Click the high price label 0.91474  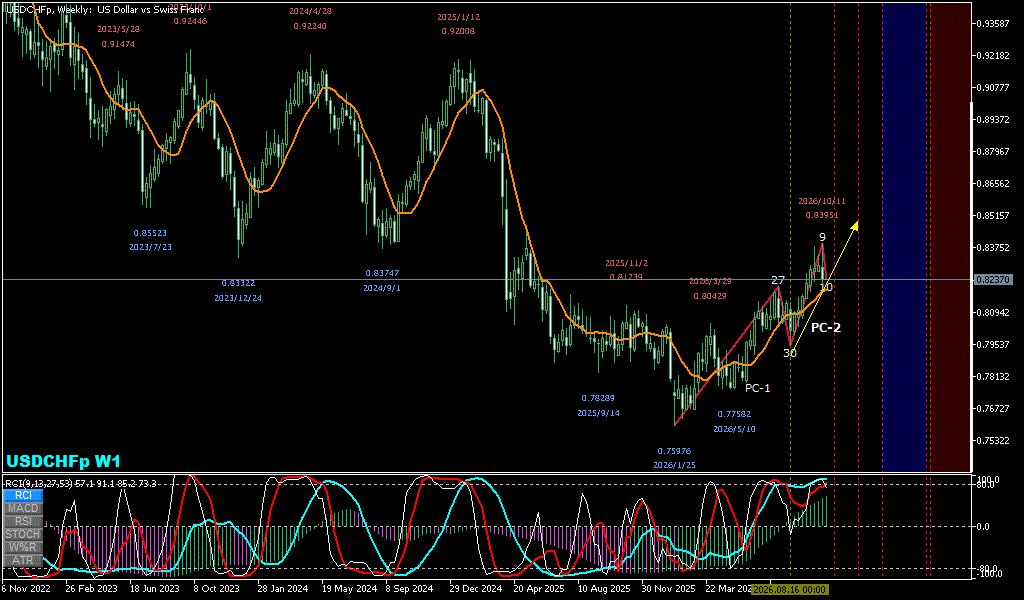click(x=118, y=44)
